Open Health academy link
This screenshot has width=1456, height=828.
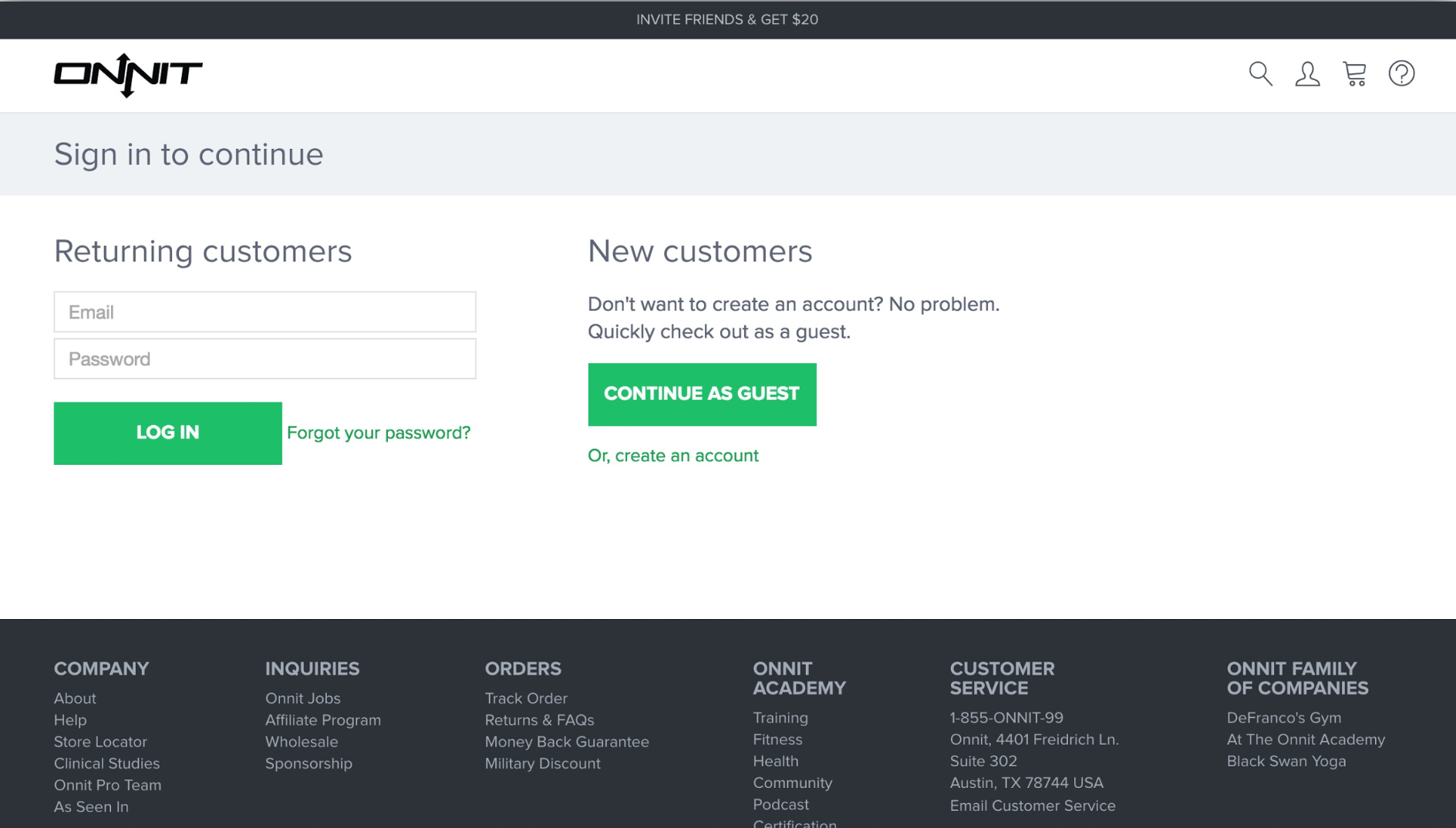[x=776, y=761]
